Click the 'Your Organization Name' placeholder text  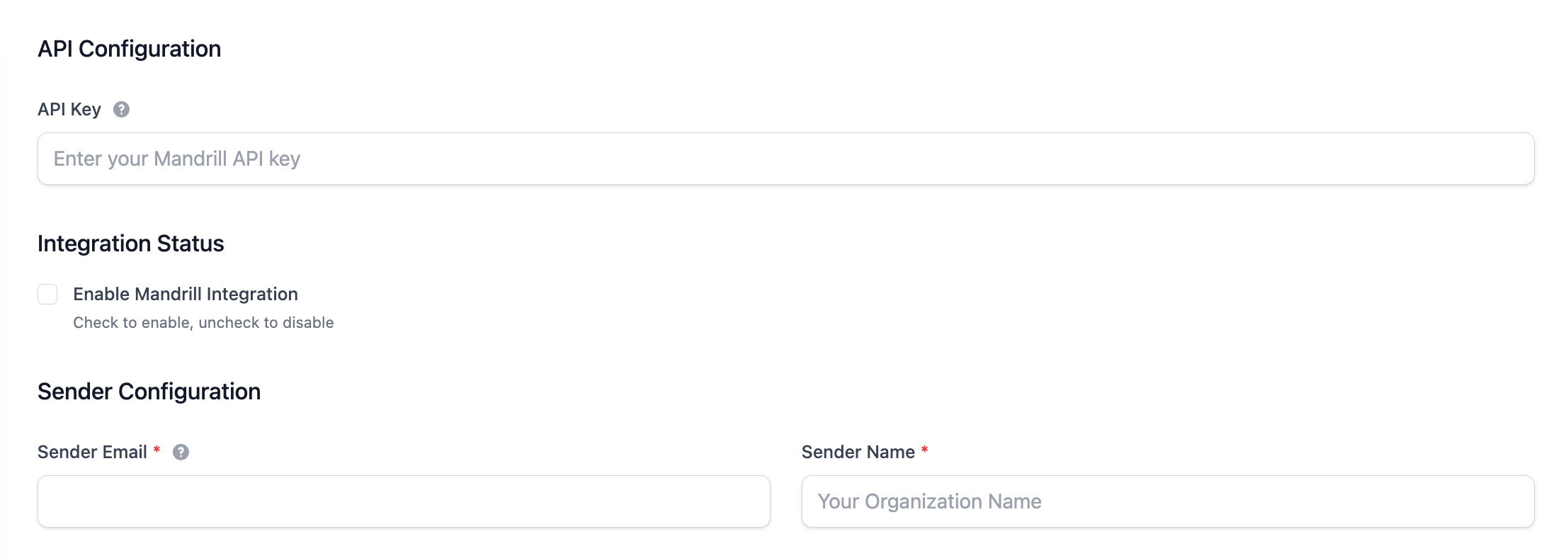tap(930, 501)
